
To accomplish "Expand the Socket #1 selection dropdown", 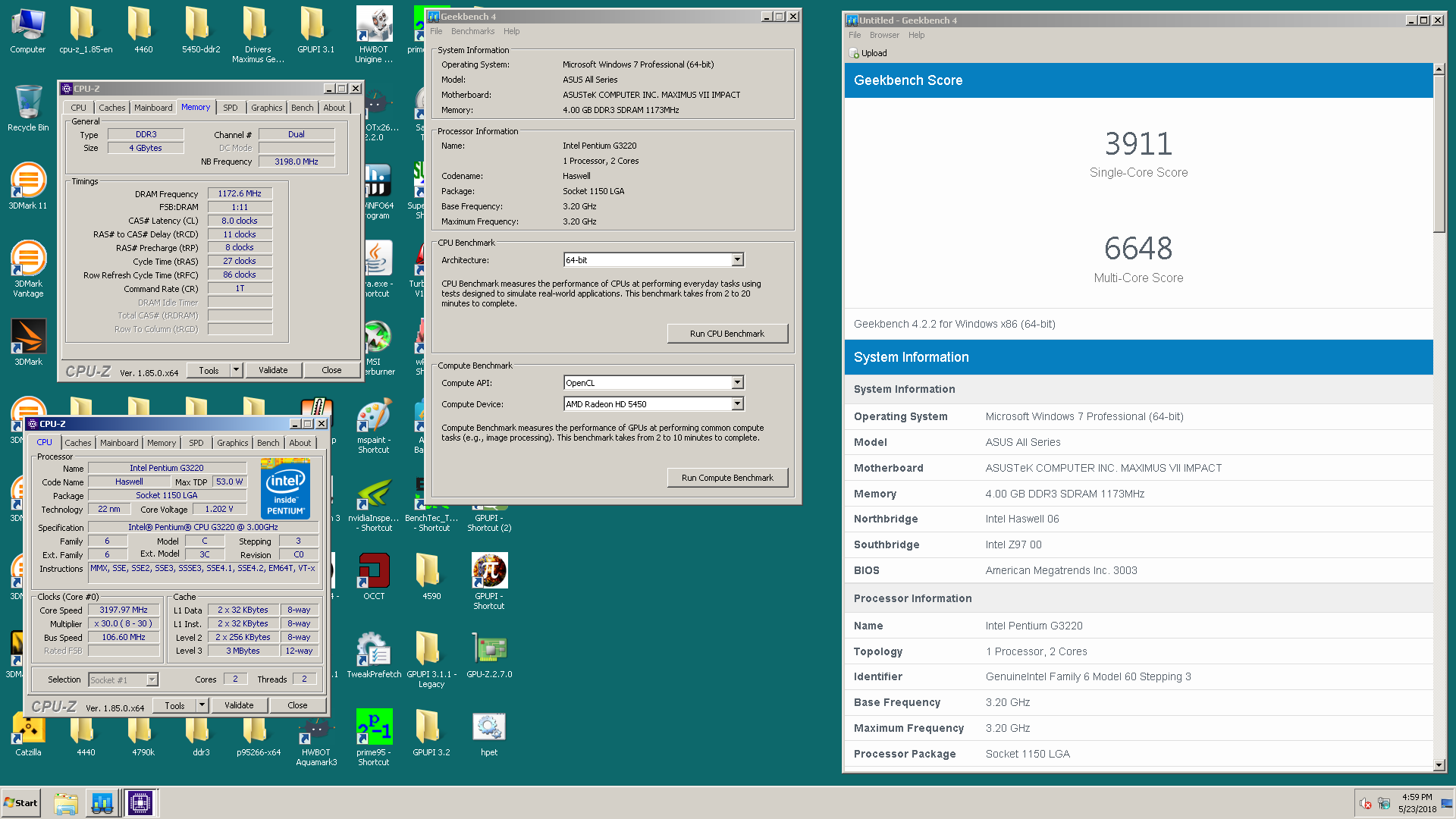I will (x=152, y=680).
